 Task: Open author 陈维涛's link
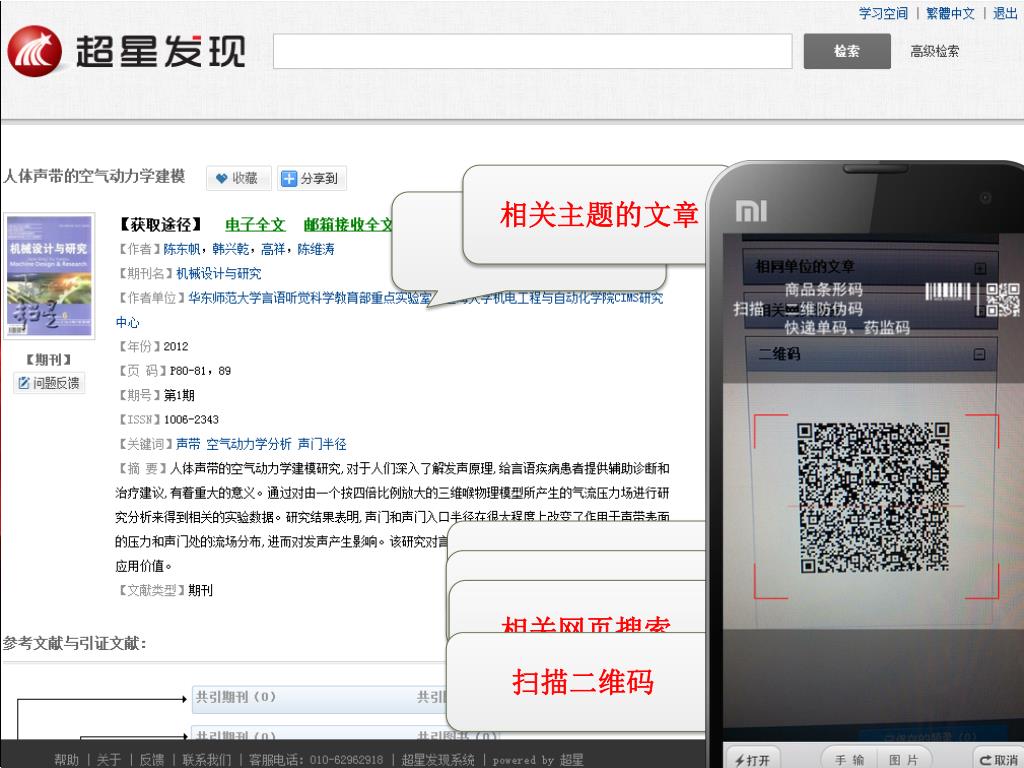[x=316, y=249]
